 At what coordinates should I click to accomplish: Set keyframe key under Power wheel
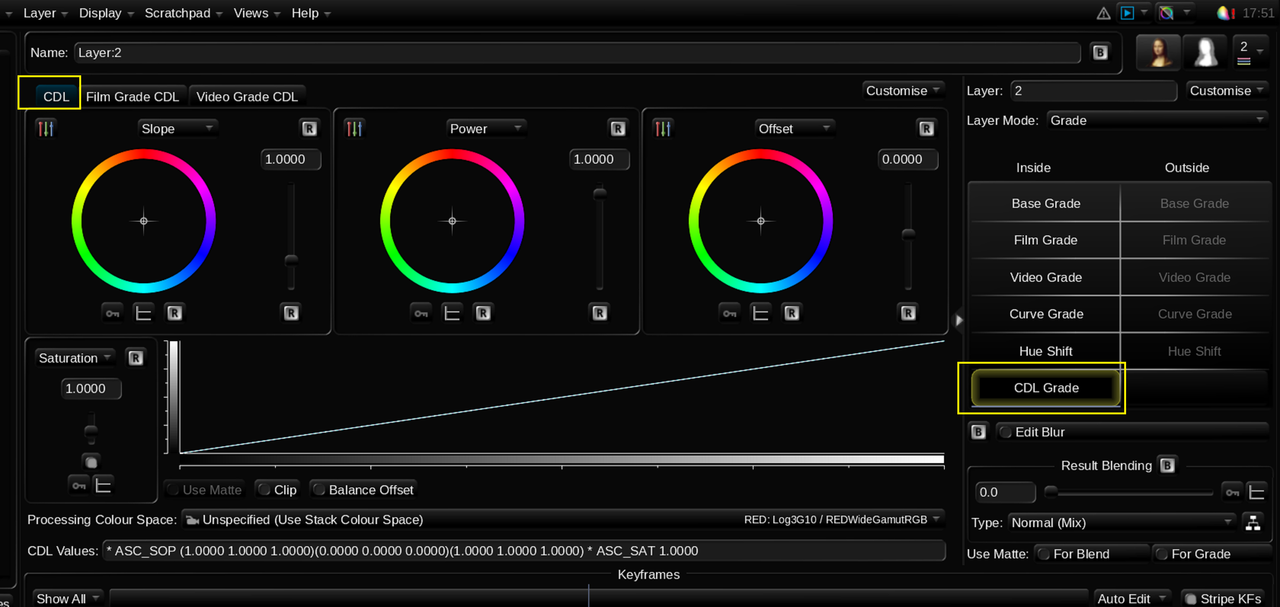[422, 313]
